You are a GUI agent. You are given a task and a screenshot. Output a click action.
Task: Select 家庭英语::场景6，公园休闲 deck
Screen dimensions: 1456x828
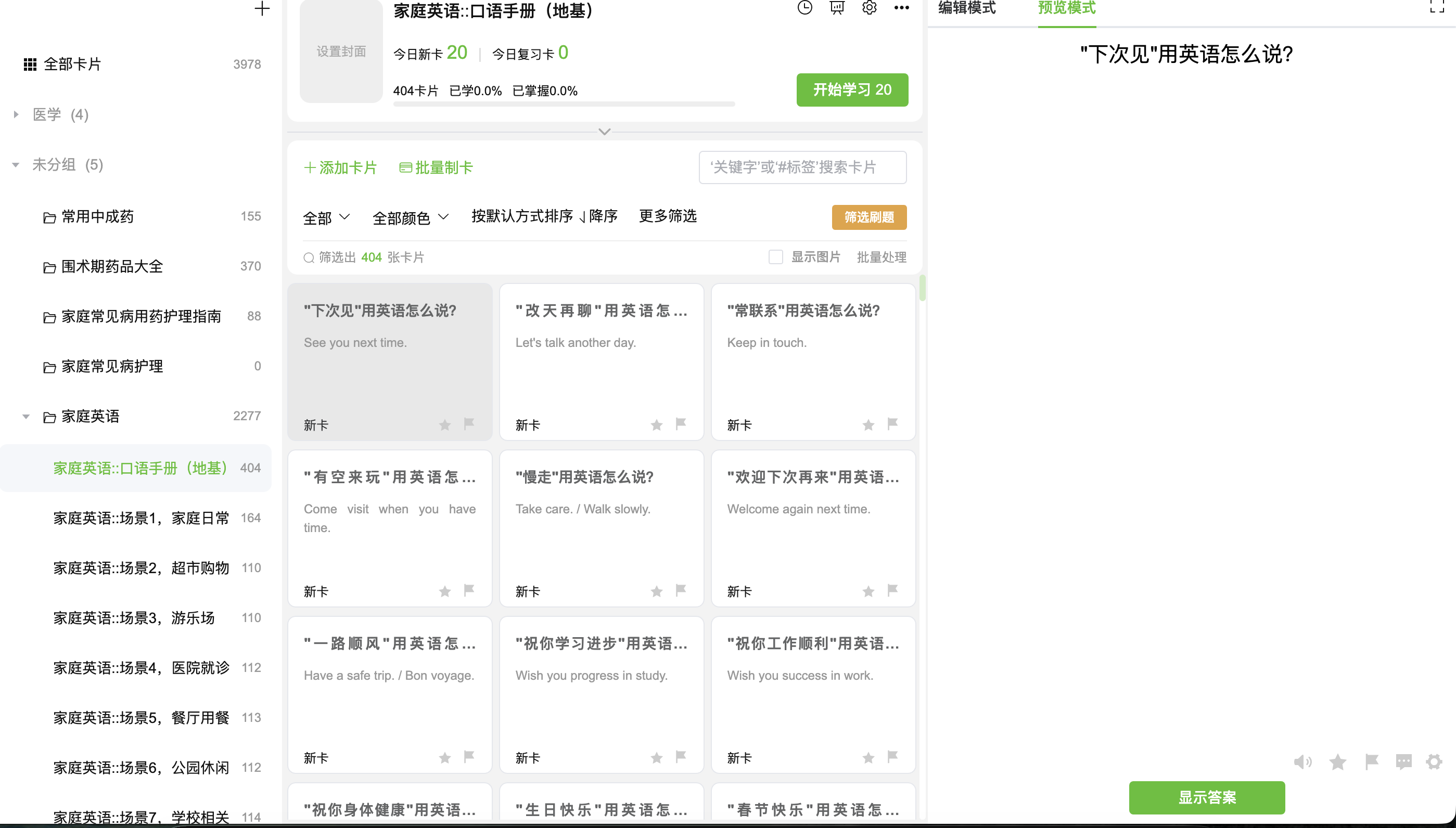[x=135, y=768]
